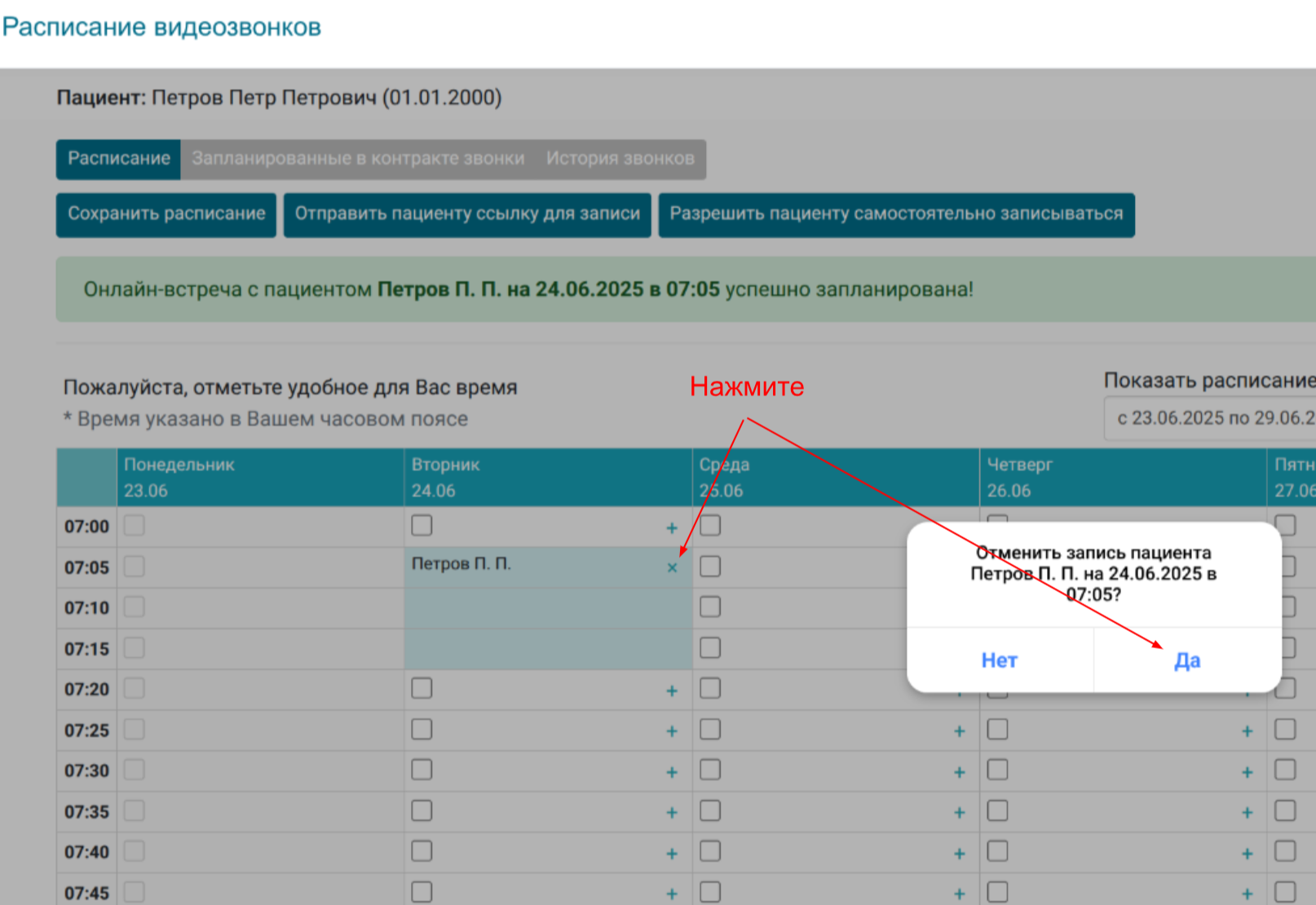Tick the Wednesday 07:05 checkbox

tap(710, 567)
